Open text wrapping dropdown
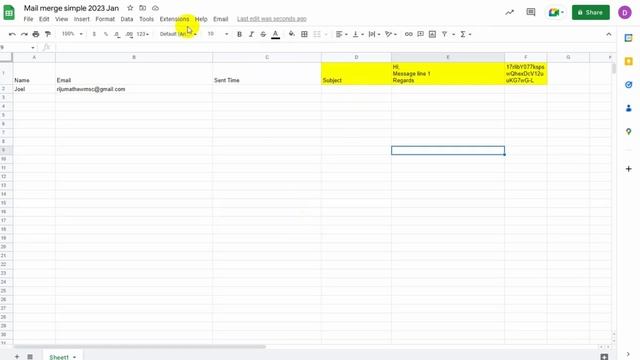Viewport: 640px width, 360px height. point(374,34)
